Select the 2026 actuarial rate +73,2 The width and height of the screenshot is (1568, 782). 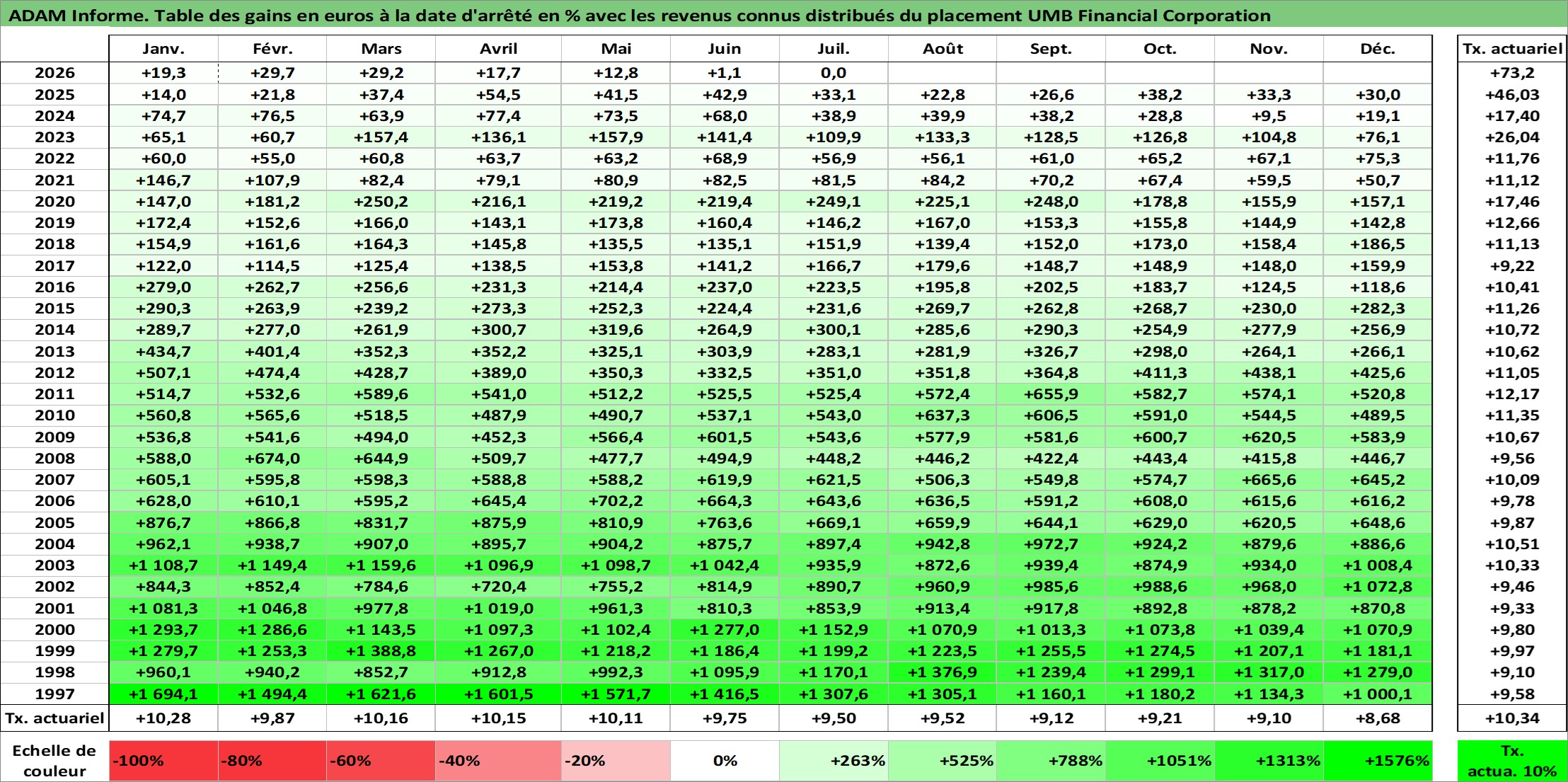[x=1512, y=73]
